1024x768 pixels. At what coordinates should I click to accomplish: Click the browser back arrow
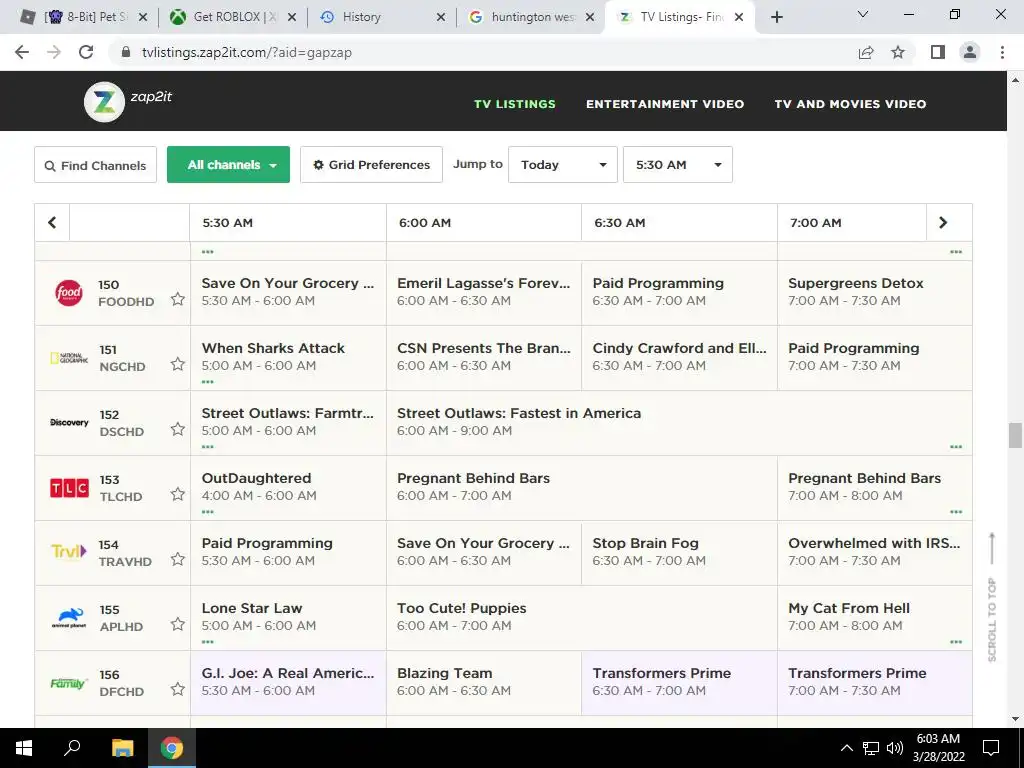[22, 52]
